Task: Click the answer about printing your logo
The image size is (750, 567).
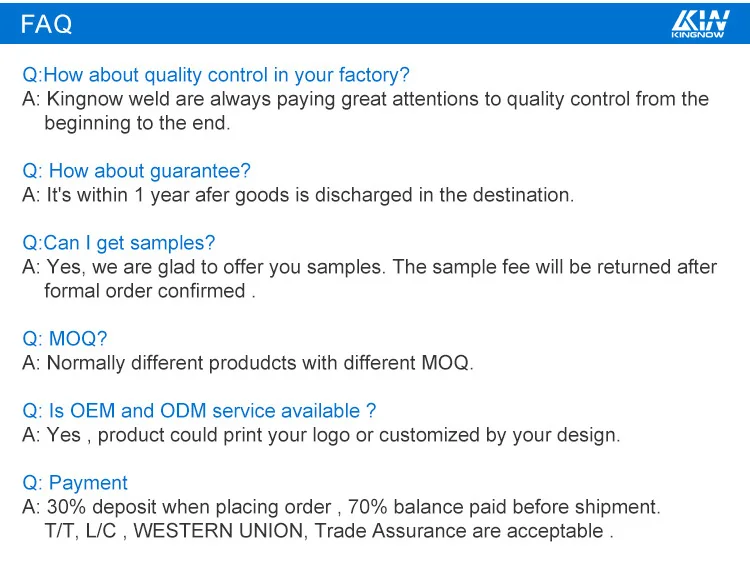Action: [321, 435]
